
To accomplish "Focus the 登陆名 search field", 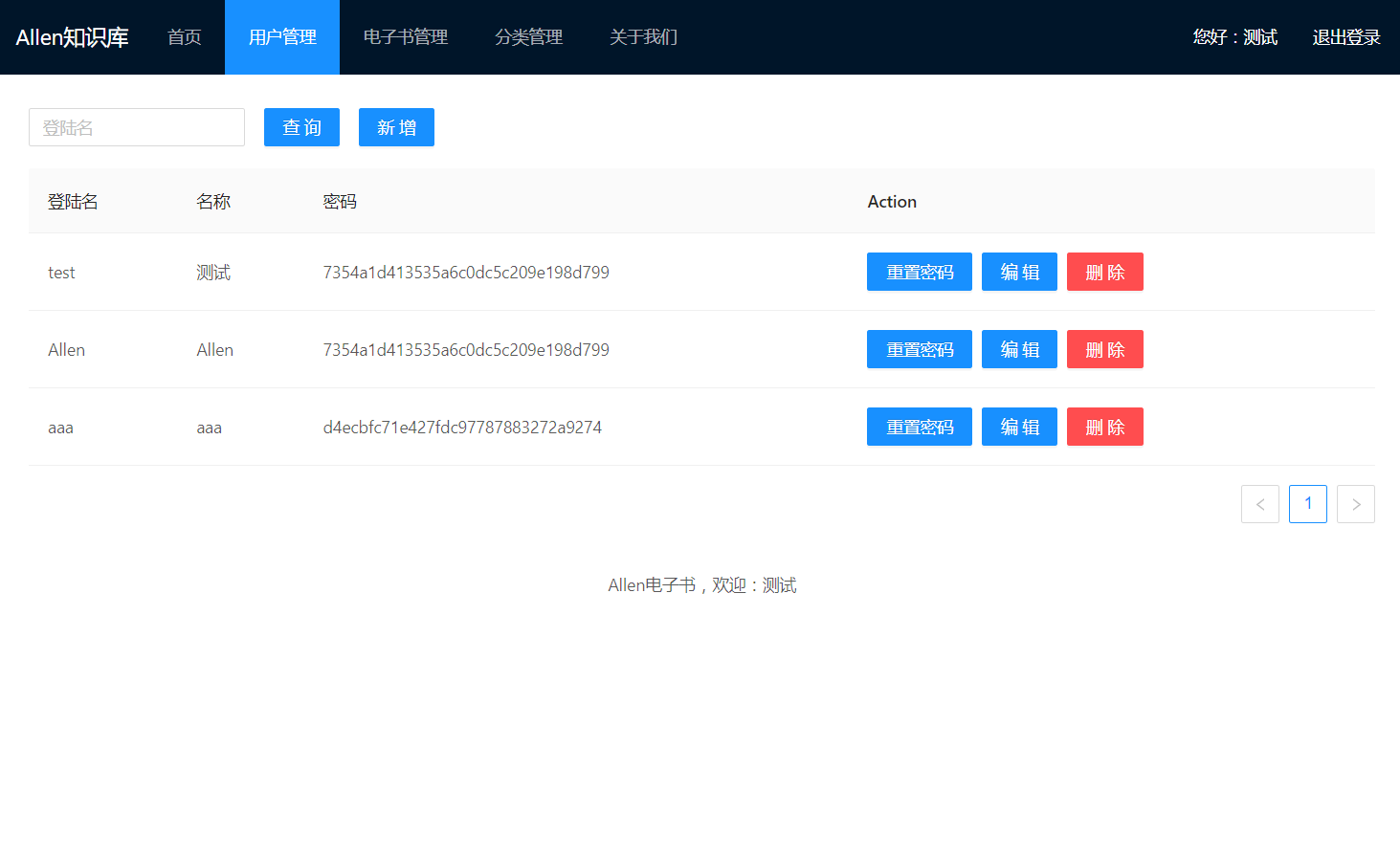I will click(137, 127).
